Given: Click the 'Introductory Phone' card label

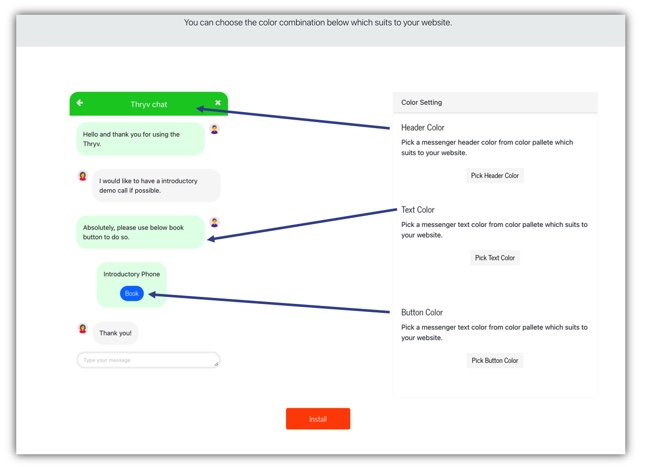Looking at the screenshot, I should (132, 274).
